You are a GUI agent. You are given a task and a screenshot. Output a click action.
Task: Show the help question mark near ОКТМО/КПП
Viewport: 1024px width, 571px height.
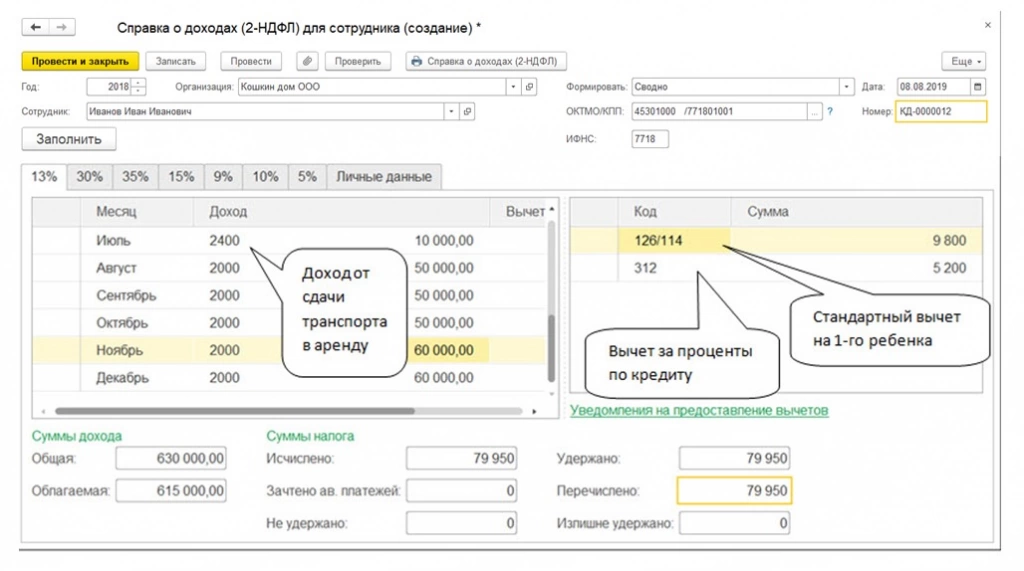(830, 112)
